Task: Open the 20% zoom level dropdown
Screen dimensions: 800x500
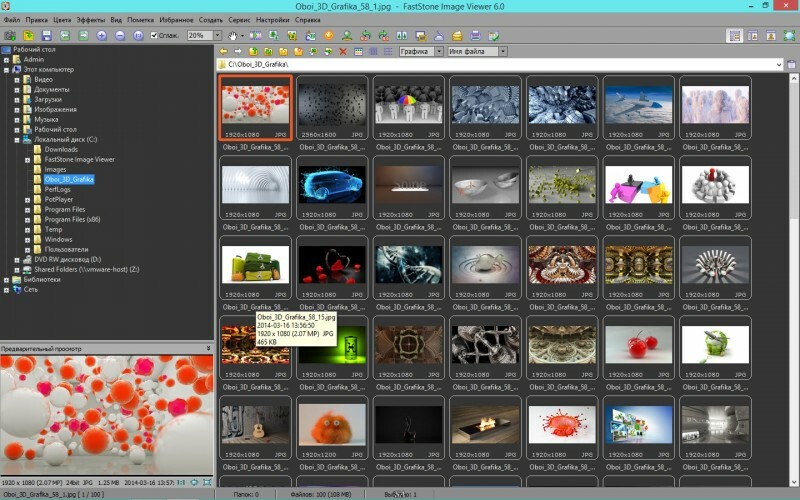Action: tap(217, 35)
